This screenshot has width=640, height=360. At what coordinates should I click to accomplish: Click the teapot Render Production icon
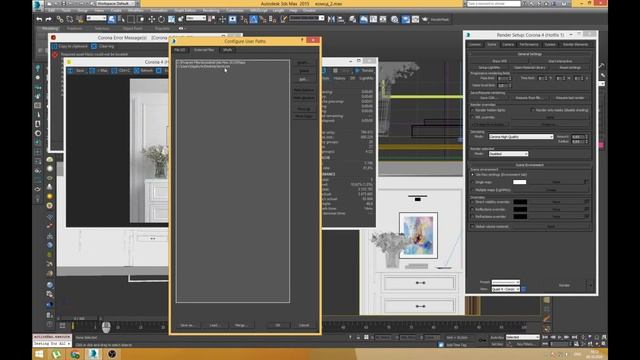[425, 19]
